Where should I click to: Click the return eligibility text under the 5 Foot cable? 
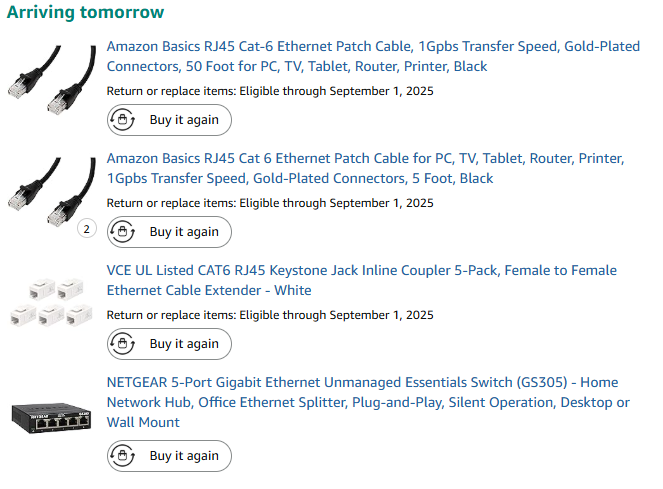pos(270,203)
